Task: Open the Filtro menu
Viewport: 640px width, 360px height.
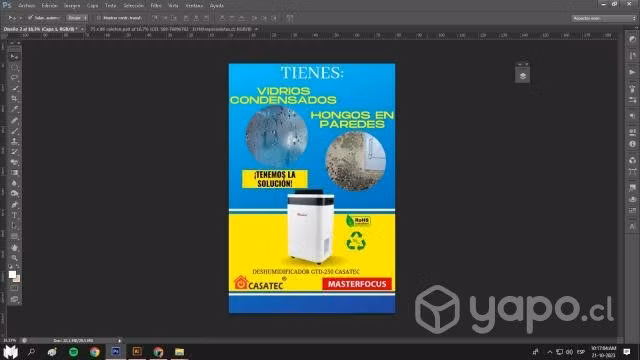Action: tap(156, 6)
